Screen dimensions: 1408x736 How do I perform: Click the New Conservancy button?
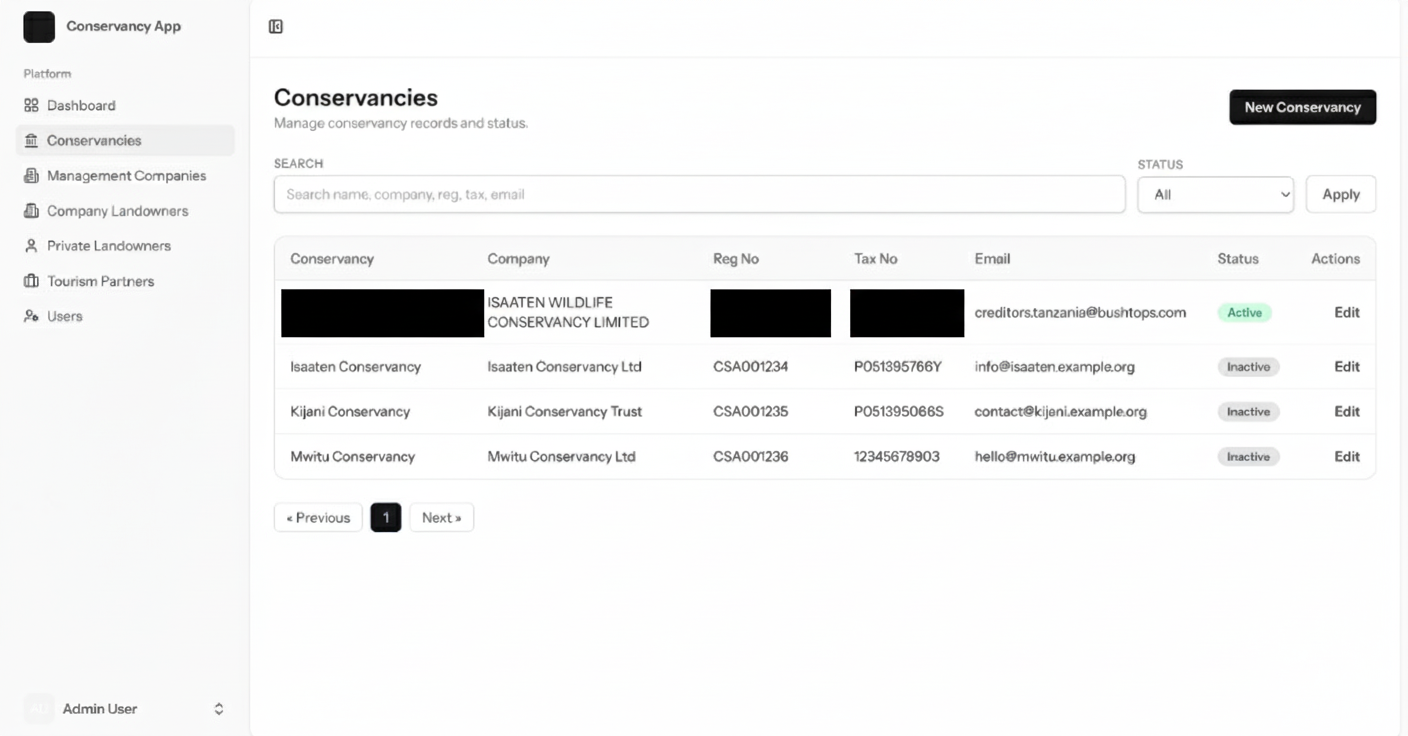click(1302, 107)
